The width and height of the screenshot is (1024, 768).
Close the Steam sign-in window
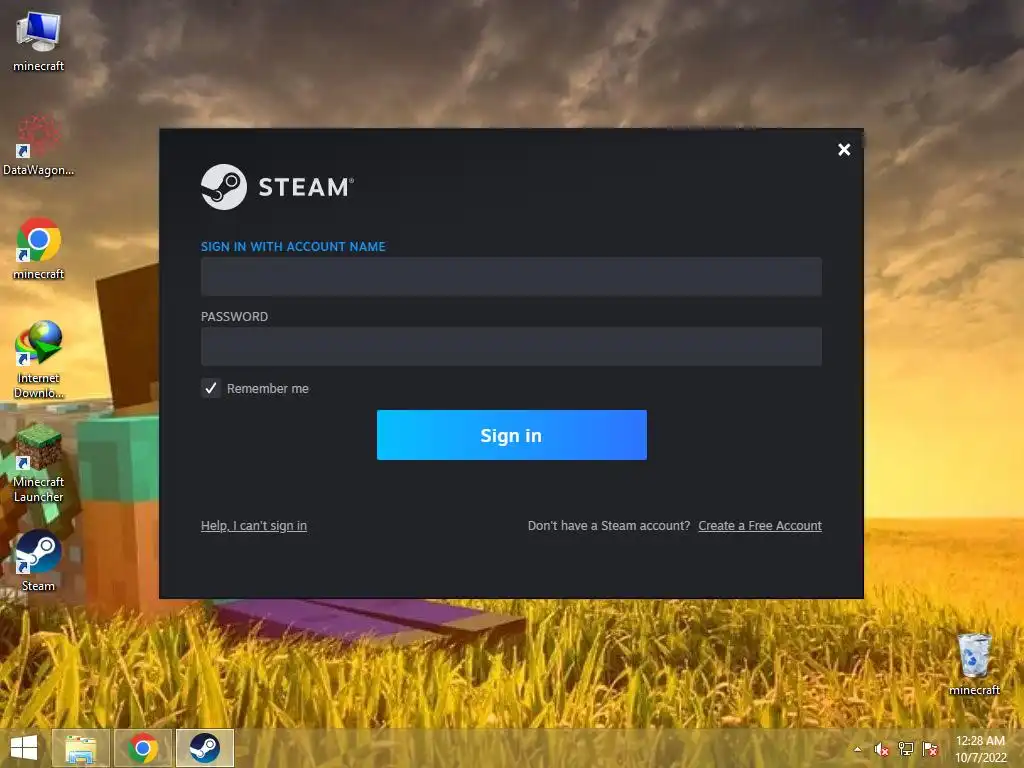point(844,150)
